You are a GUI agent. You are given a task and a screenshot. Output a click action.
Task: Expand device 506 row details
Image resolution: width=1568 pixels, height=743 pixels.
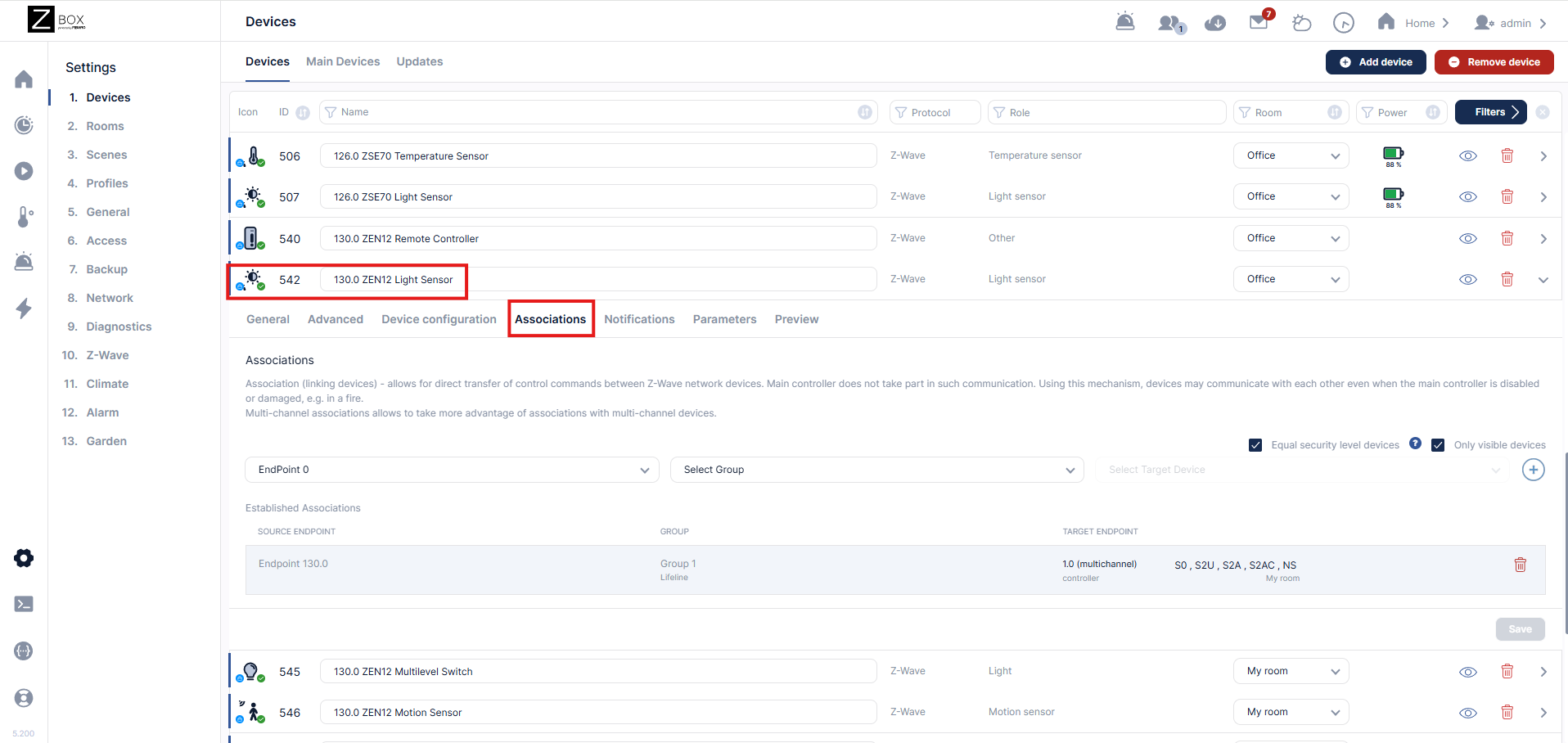click(x=1543, y=155)
